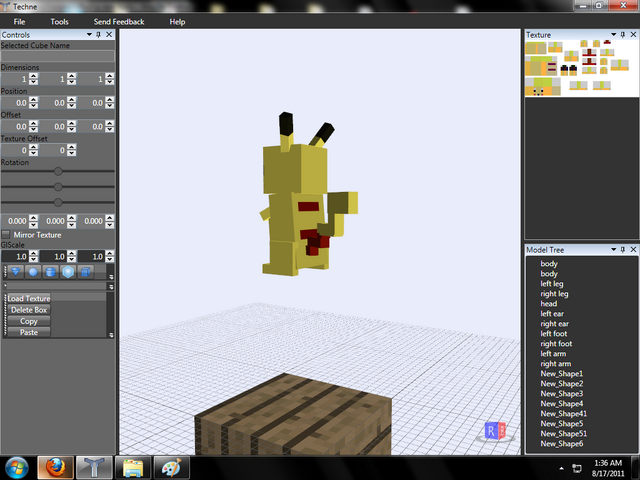Viewport: 640px width, 480px height.
Task: Click the view orientation cube in the viewport
Action: (495, 431)
